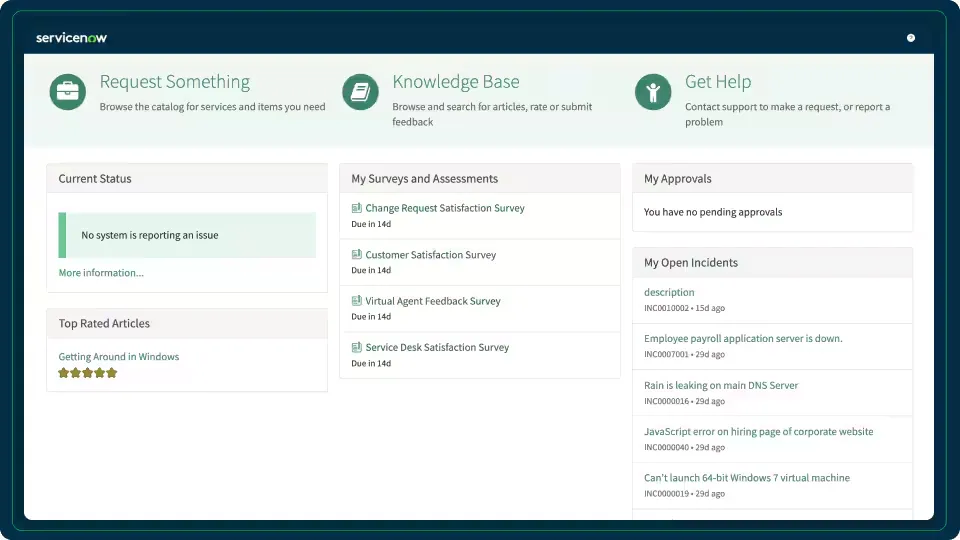Open the JavaScript error on hiring page incident

[758, 432]
